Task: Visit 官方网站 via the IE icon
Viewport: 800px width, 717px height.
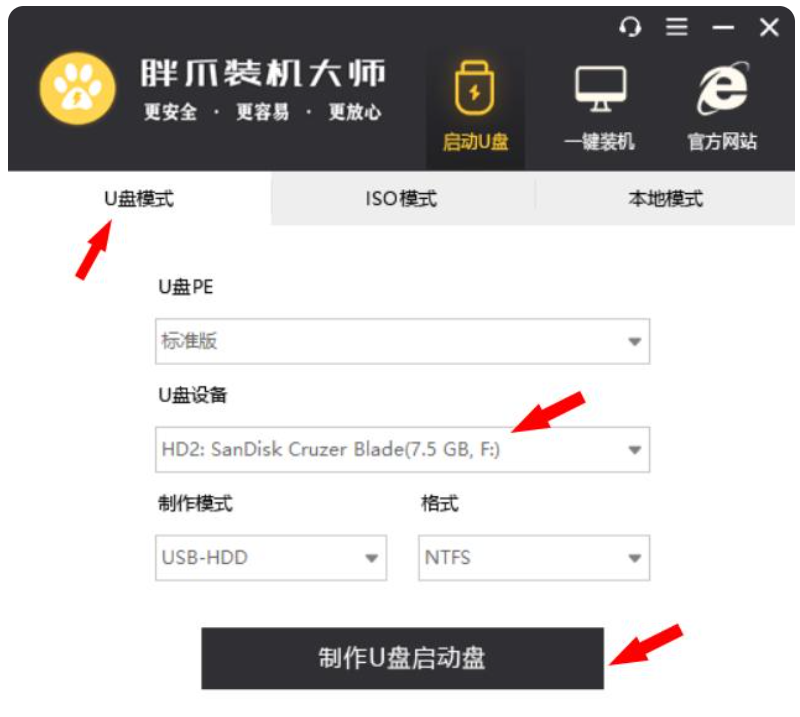Action: 723,88
